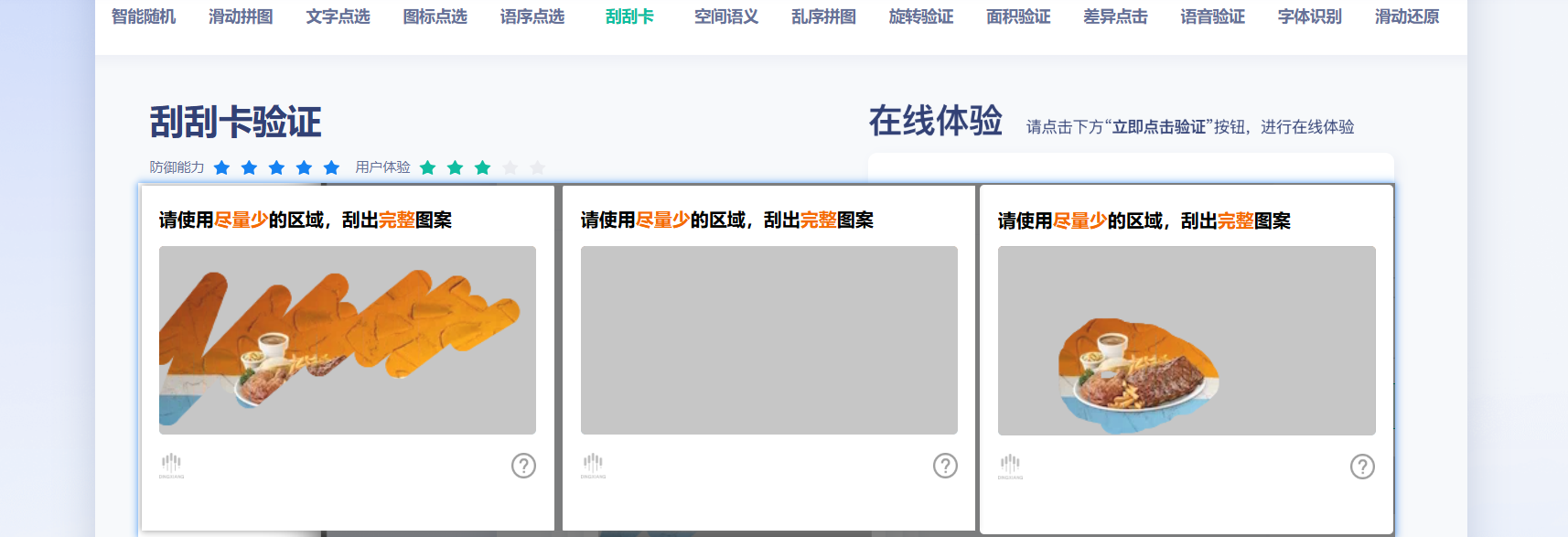Screen dimensions: 1568x537
Task: Select the 语音验证 tab
Action: [1212, 16]
